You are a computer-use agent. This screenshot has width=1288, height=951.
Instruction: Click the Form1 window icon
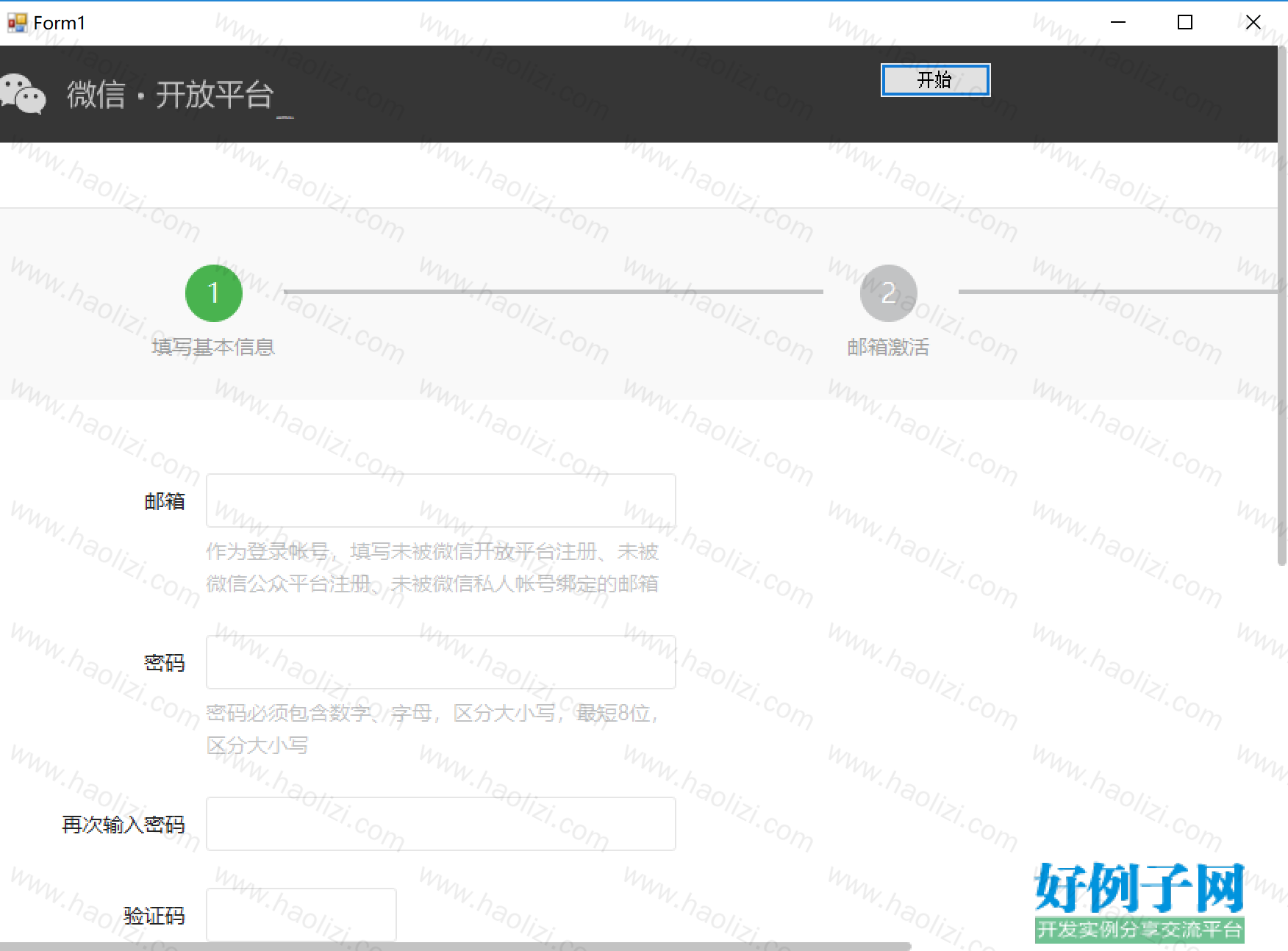pos(17,23)
